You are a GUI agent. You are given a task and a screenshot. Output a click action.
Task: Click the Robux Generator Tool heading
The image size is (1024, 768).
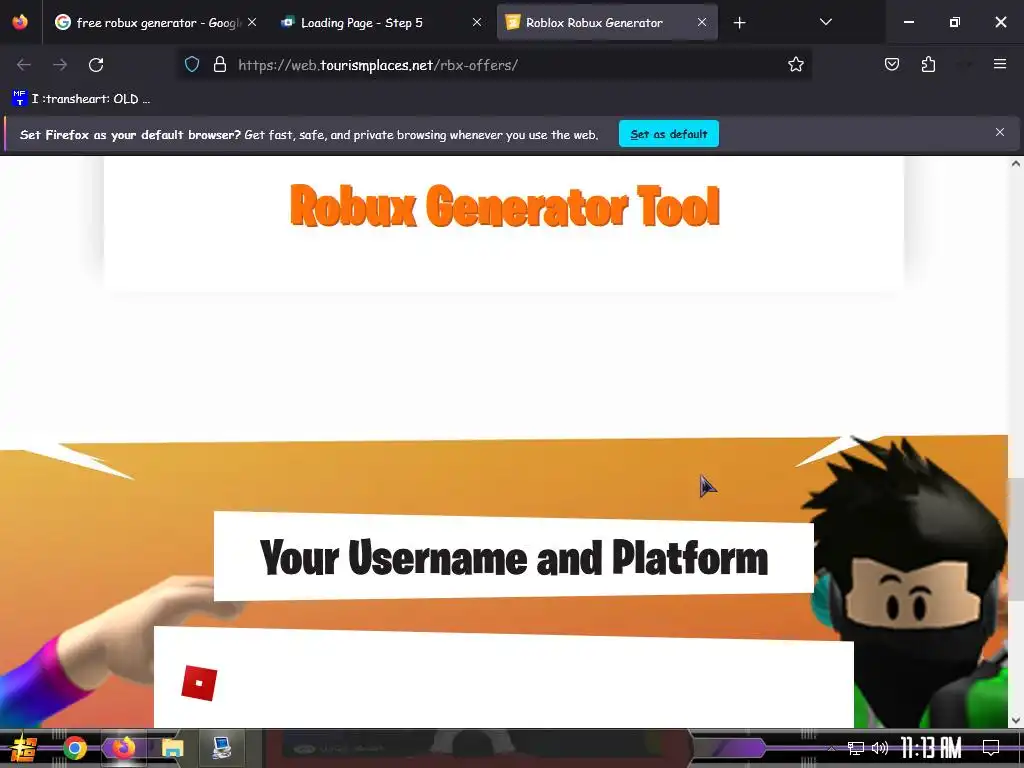coord(504,206)
